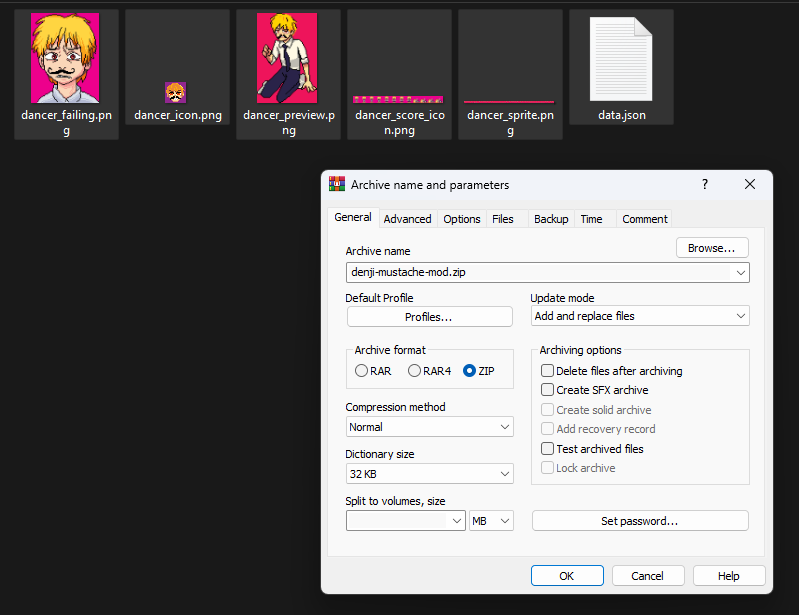Click the Cancel button

648,576
